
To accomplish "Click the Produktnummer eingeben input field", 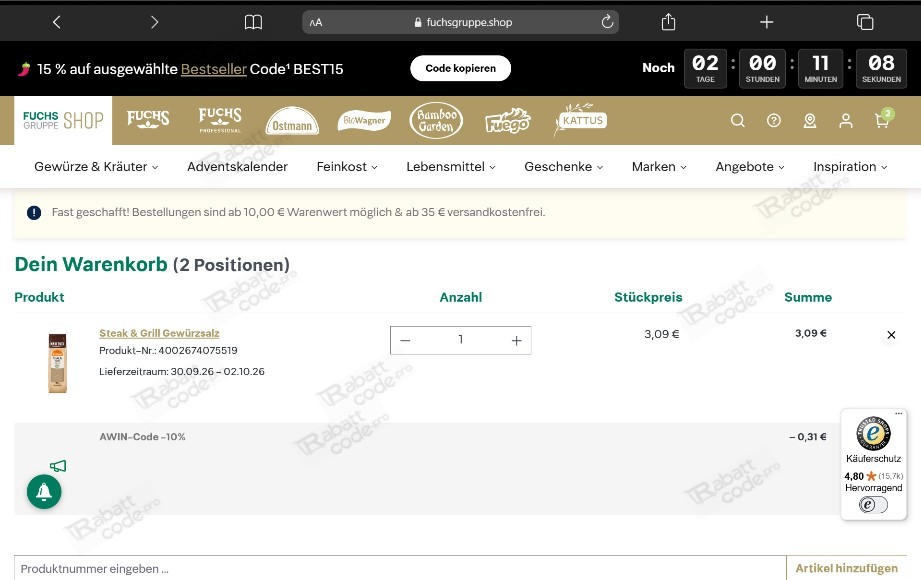I will click(400, 568).
